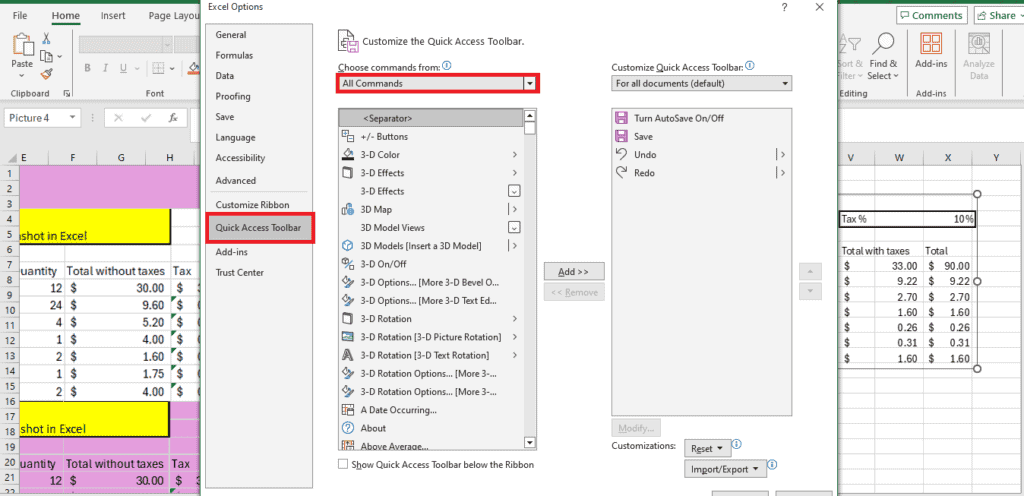Click the command list scroll down arrow
Image resolution: width=1024 pixels, height=496 pixels.
click(530, 443)
